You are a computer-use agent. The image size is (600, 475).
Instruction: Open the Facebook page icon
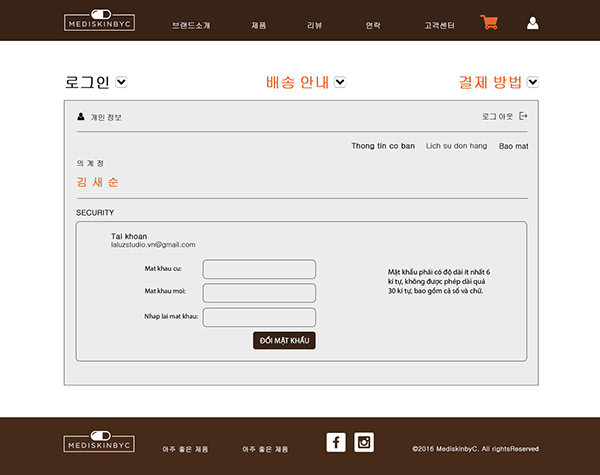(x=336, y=442)
